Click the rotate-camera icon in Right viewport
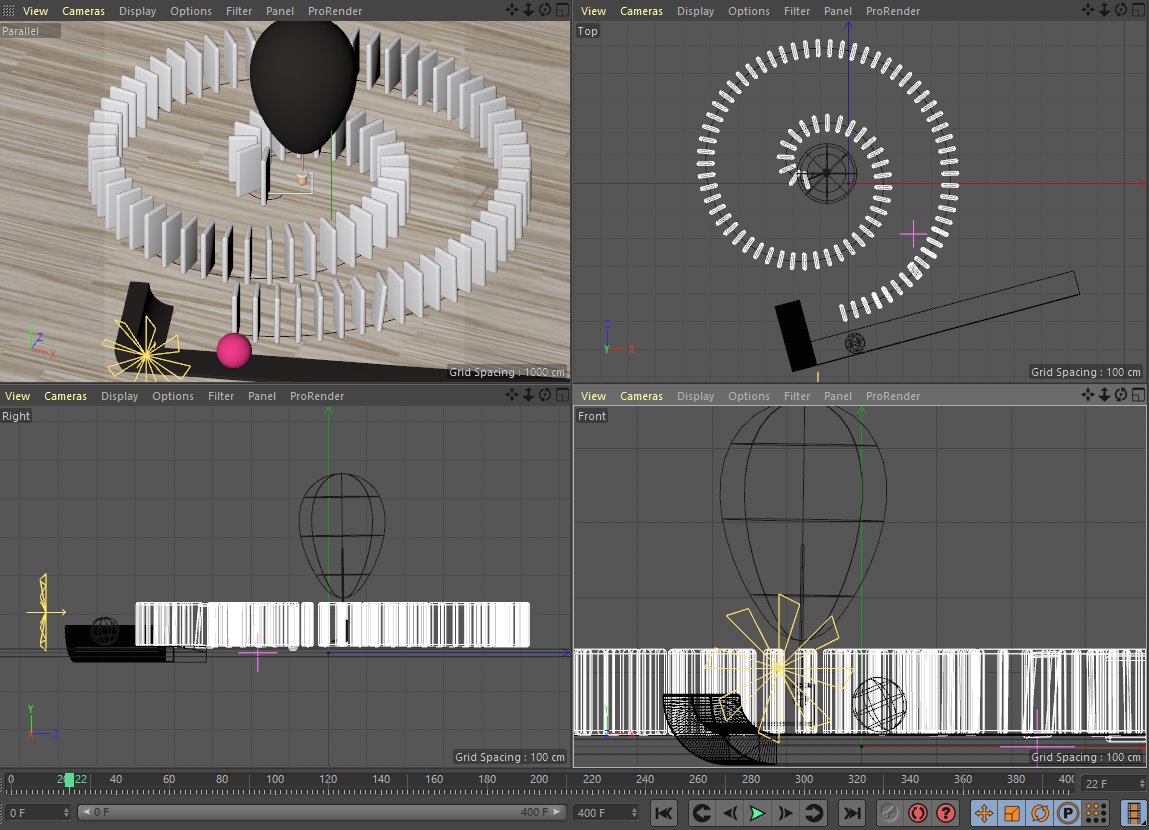Viewport: 1149px width, 830px height. (545, 395)
